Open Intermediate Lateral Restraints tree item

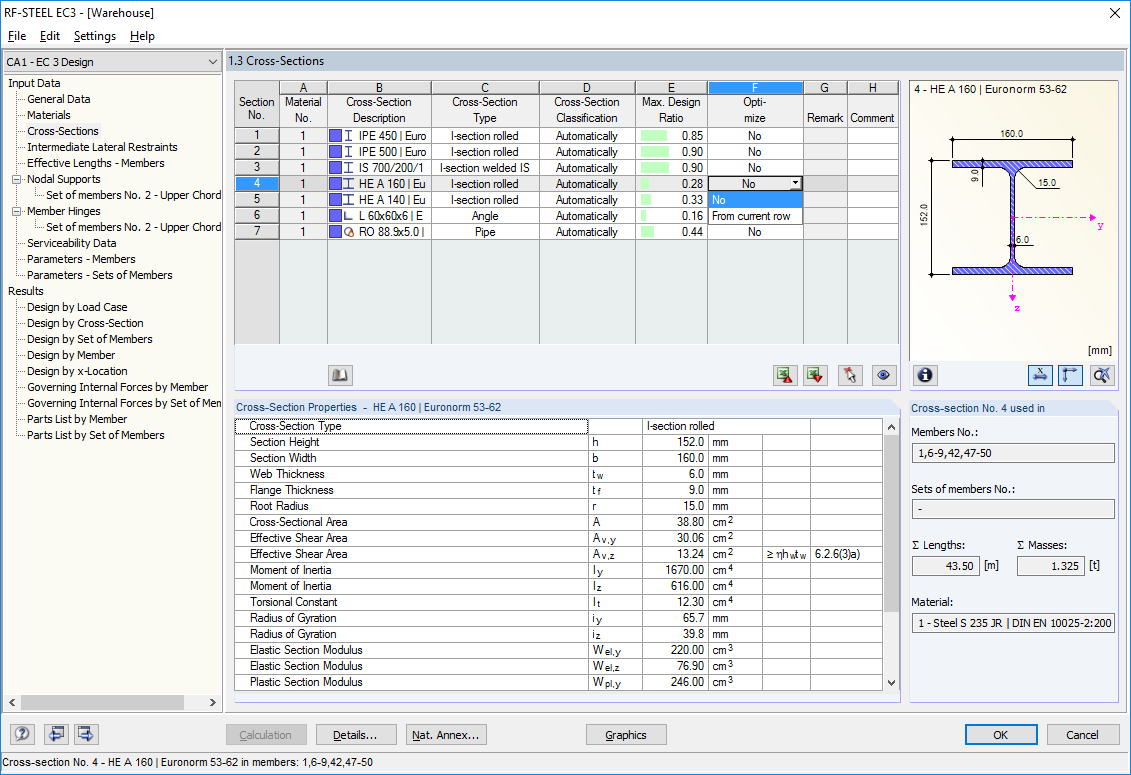102,147
